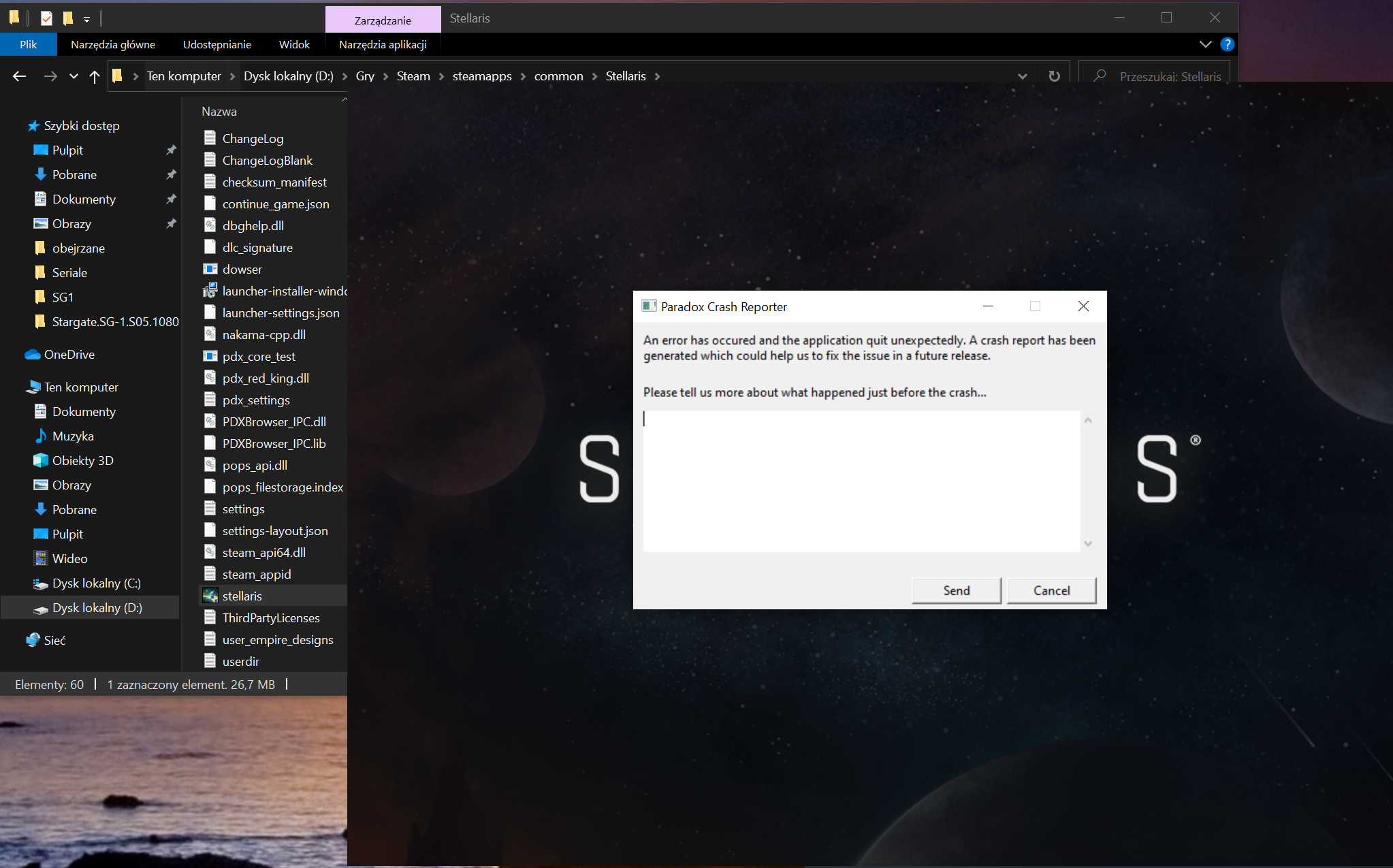Select the ThirdPartyLicenses file

(270, 617)
